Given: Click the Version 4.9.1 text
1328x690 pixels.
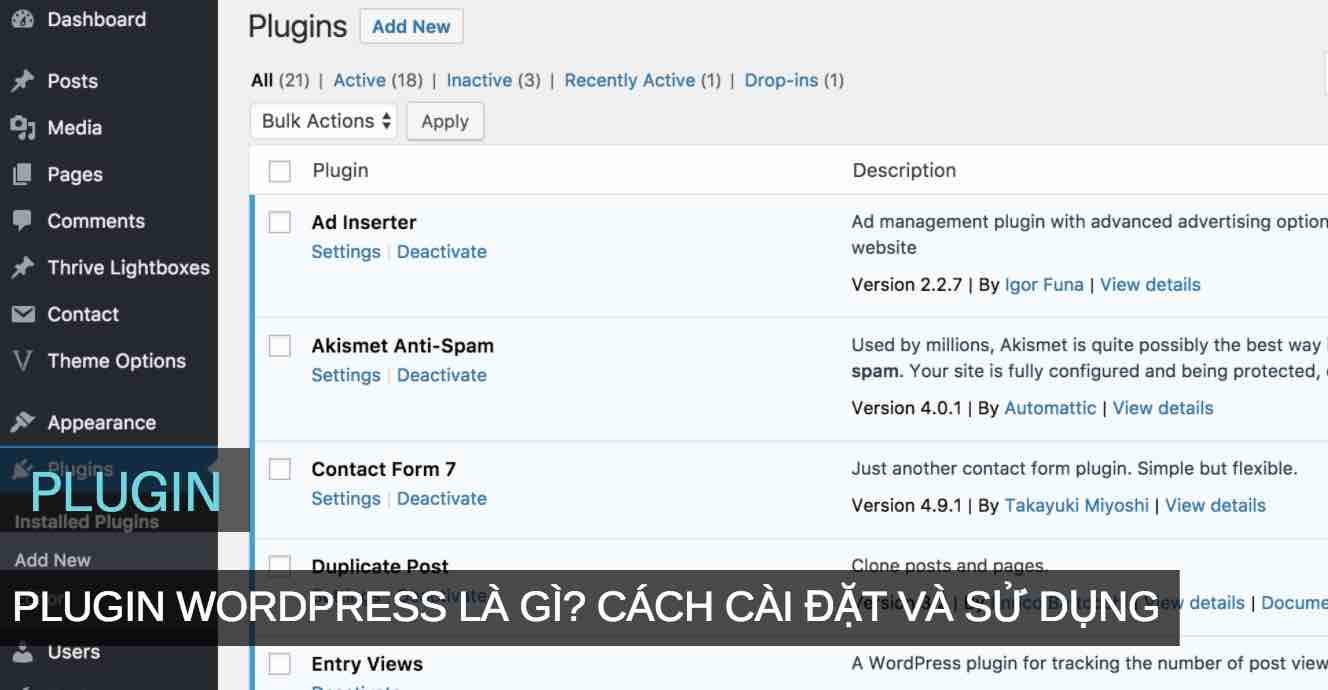Looking at the screenshot, I should point(907,506).
